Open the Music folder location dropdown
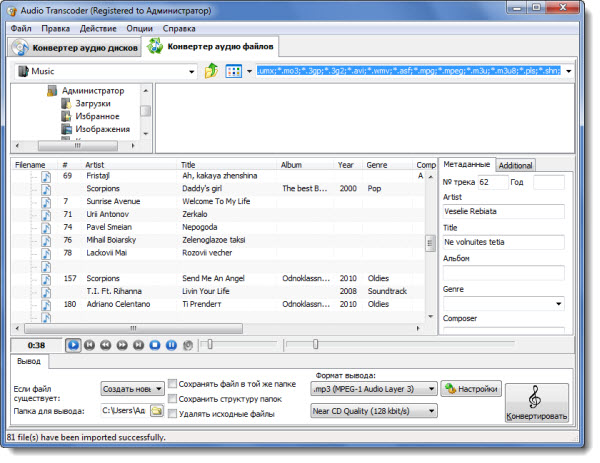This screenshot has width=600, height=463. tap(190, 72)
